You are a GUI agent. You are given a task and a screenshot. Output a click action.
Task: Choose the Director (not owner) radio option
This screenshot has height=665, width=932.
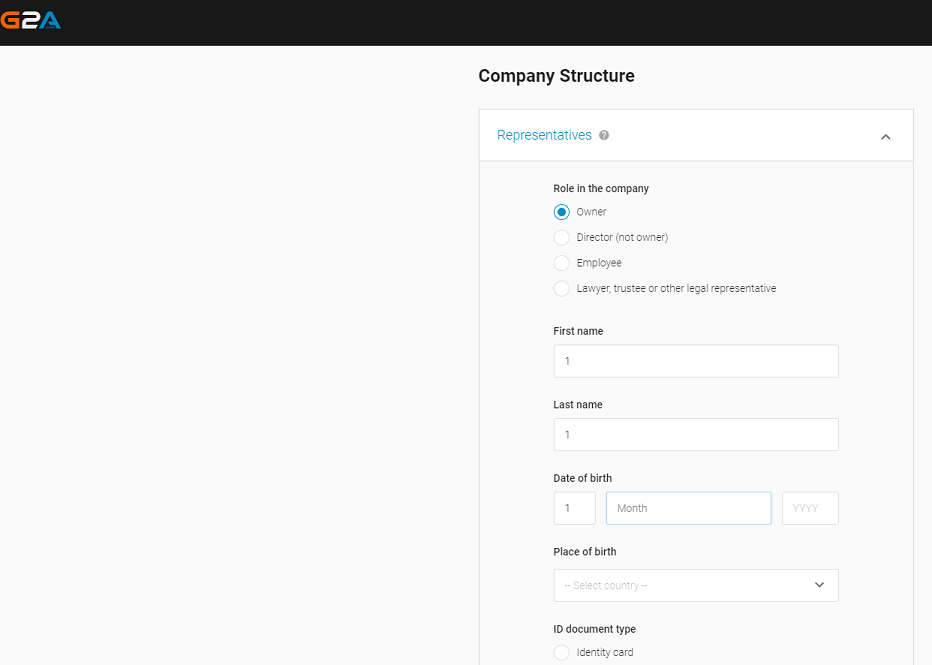coord(561,238)
